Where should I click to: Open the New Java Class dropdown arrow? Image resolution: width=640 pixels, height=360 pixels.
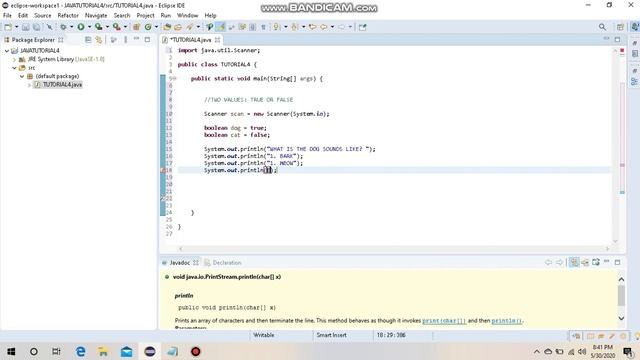156,27
